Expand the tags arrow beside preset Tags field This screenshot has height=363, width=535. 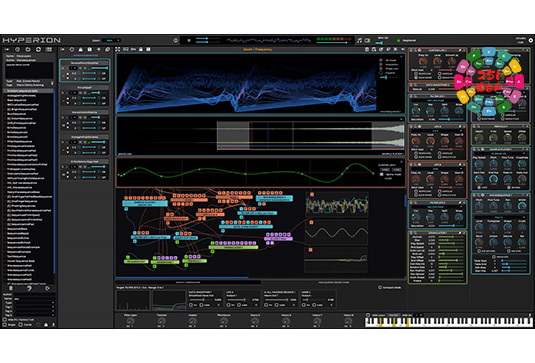click(52, 84)
